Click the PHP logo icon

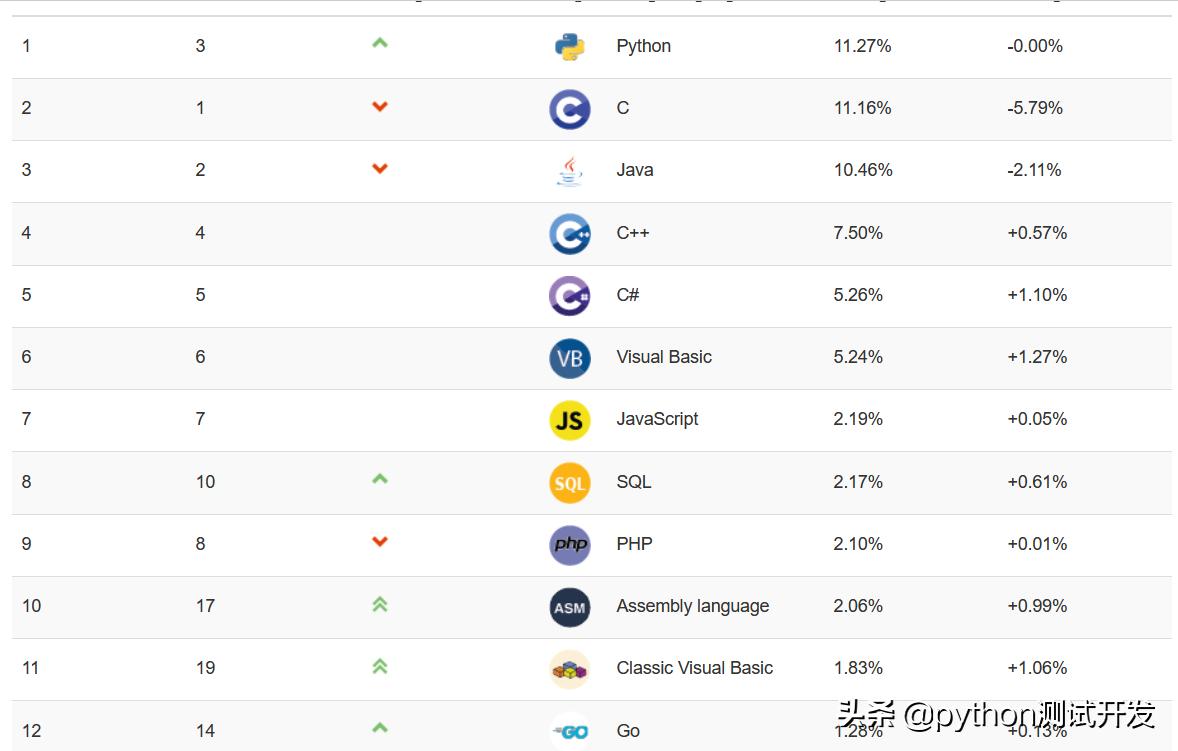coord(569,545)
